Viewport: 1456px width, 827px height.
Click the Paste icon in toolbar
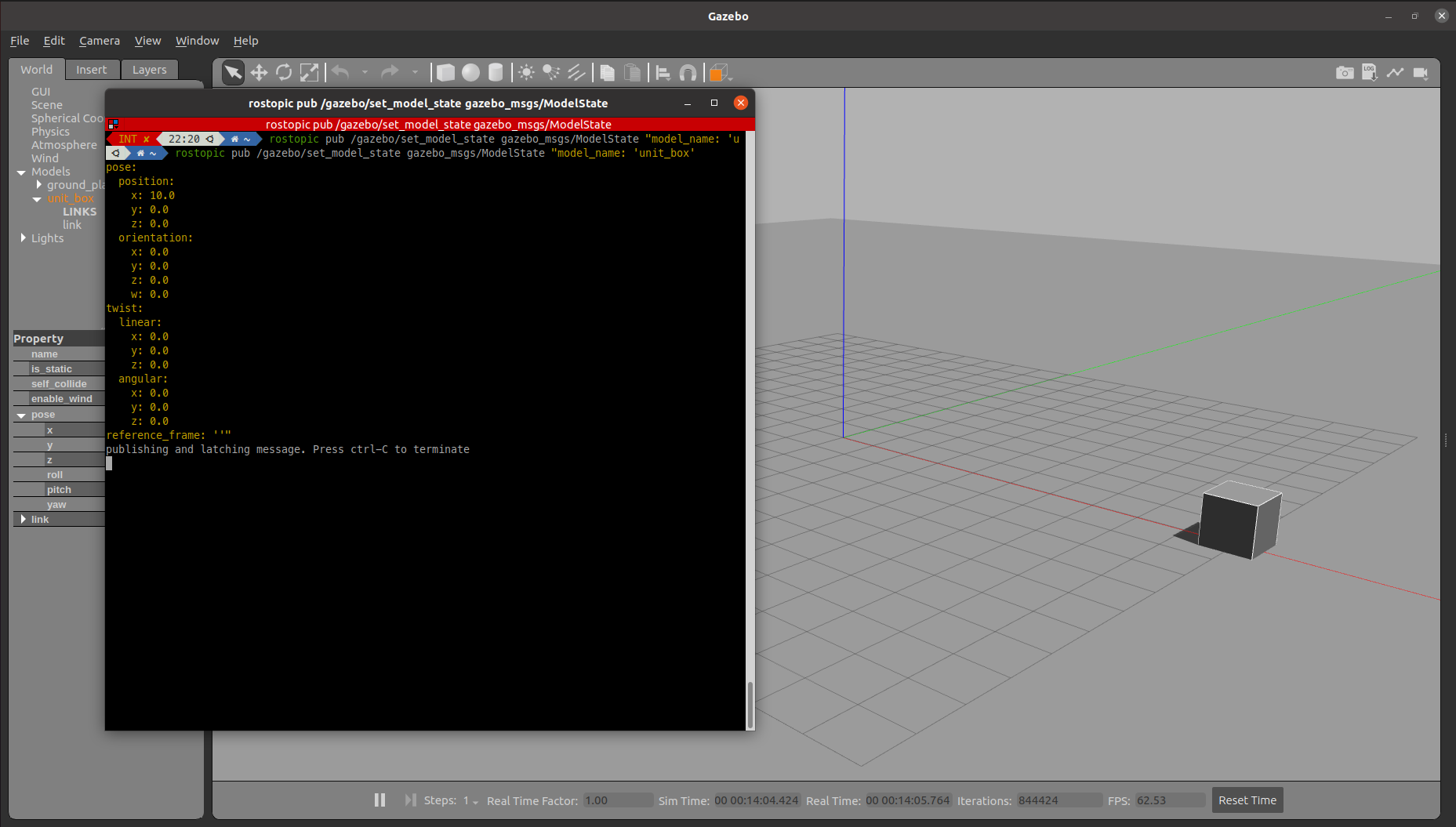(x=632, y=73)
